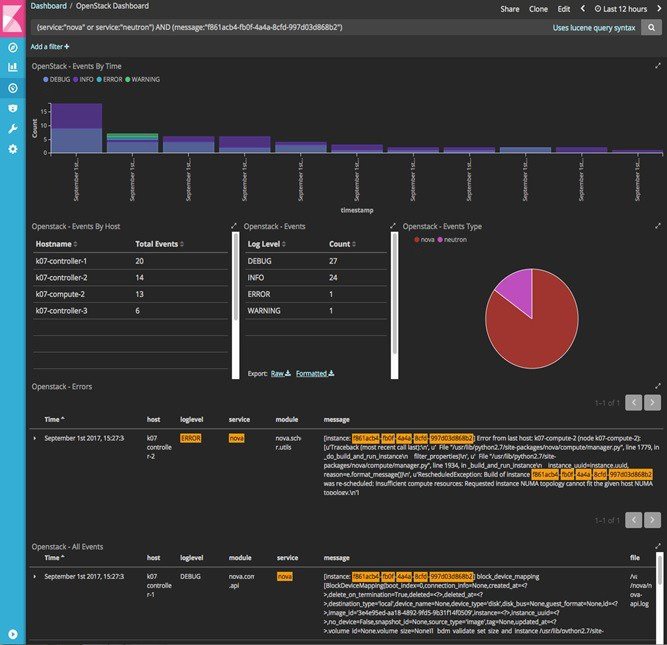Click next time range arrow
This screenshot has width=667, height=645.
(659, 9)
